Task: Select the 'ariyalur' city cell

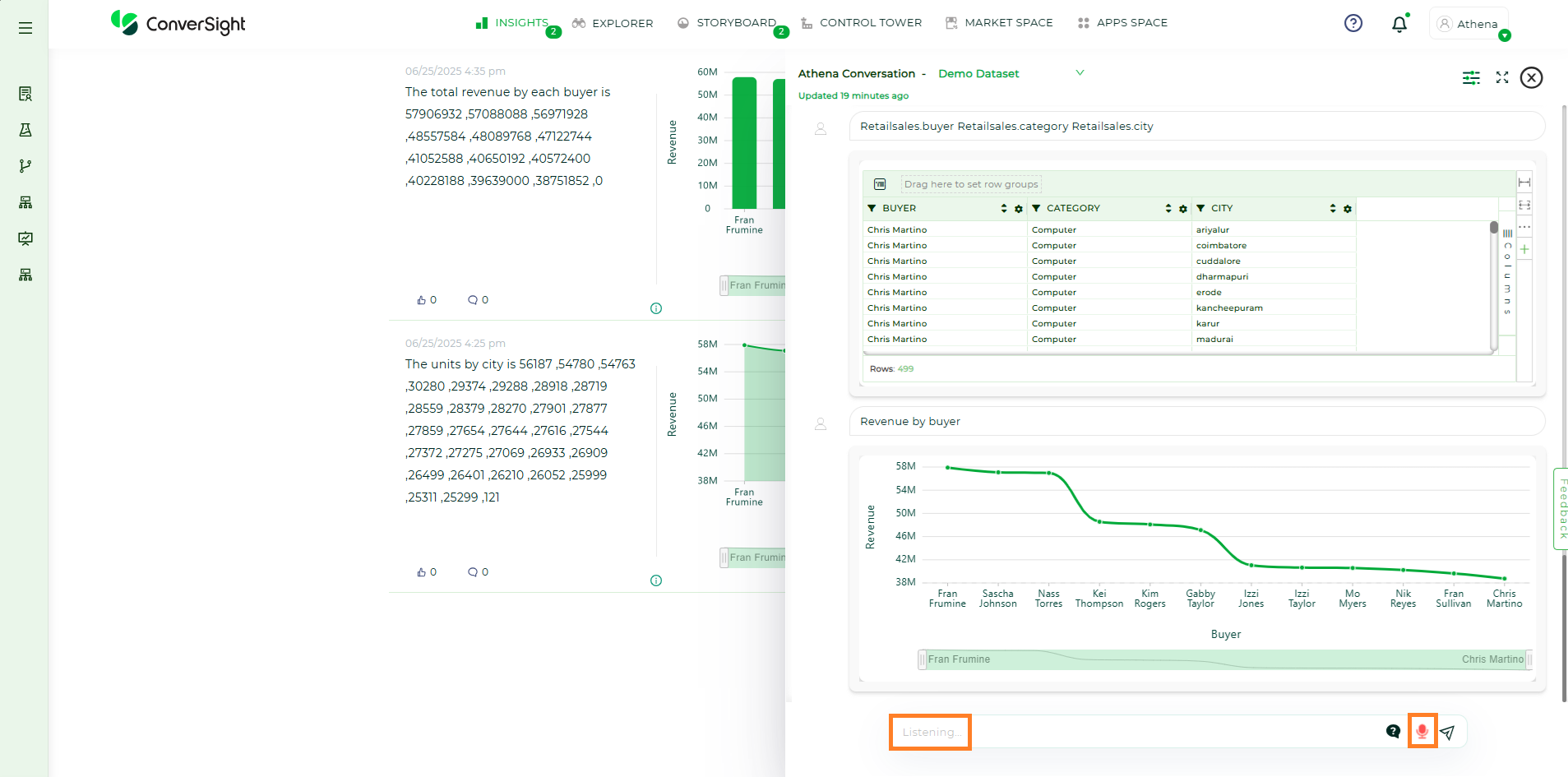Action: pyautogui.click(x=1274, y=230)
